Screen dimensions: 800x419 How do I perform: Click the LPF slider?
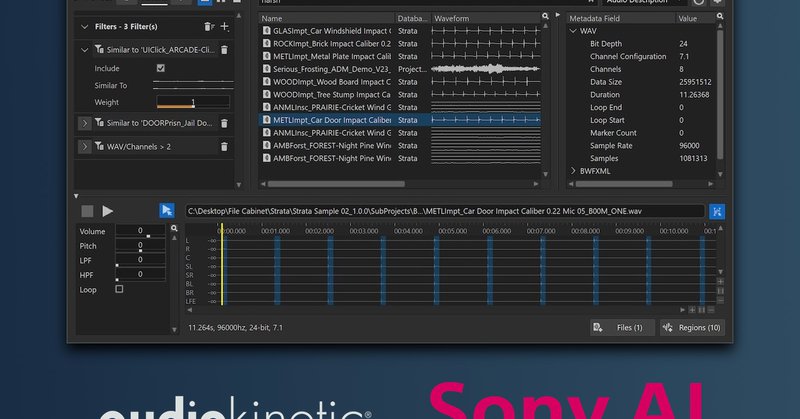click(x=140, y=260)
